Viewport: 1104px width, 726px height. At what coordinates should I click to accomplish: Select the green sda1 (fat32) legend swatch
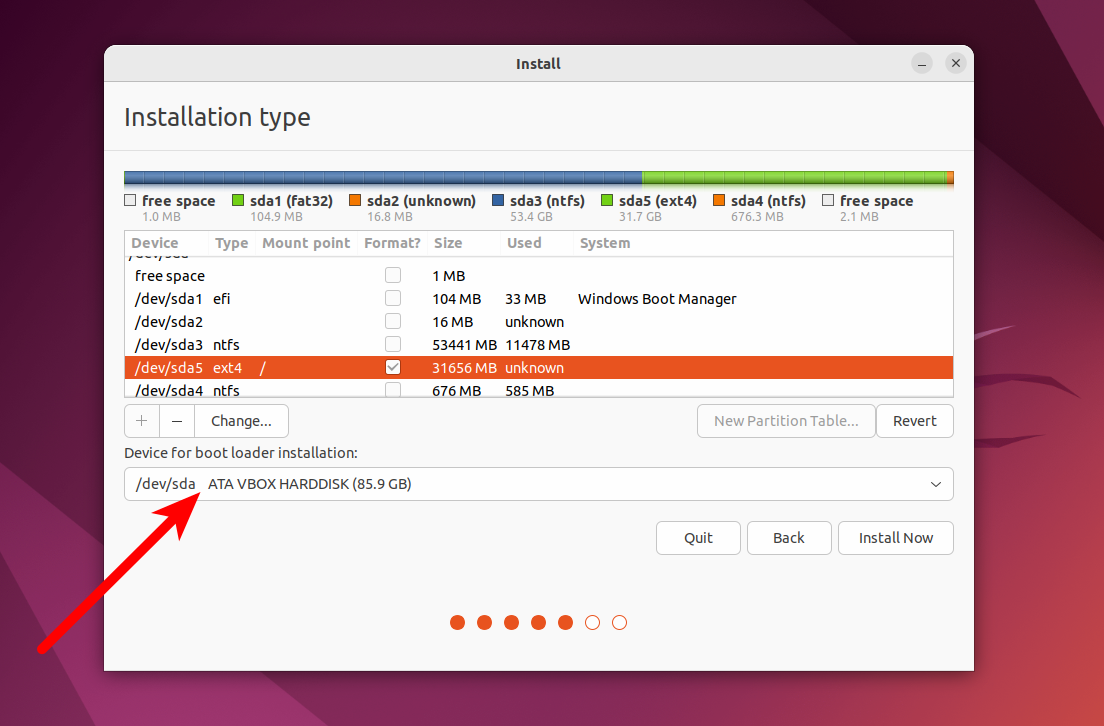(x=238, y=200)
